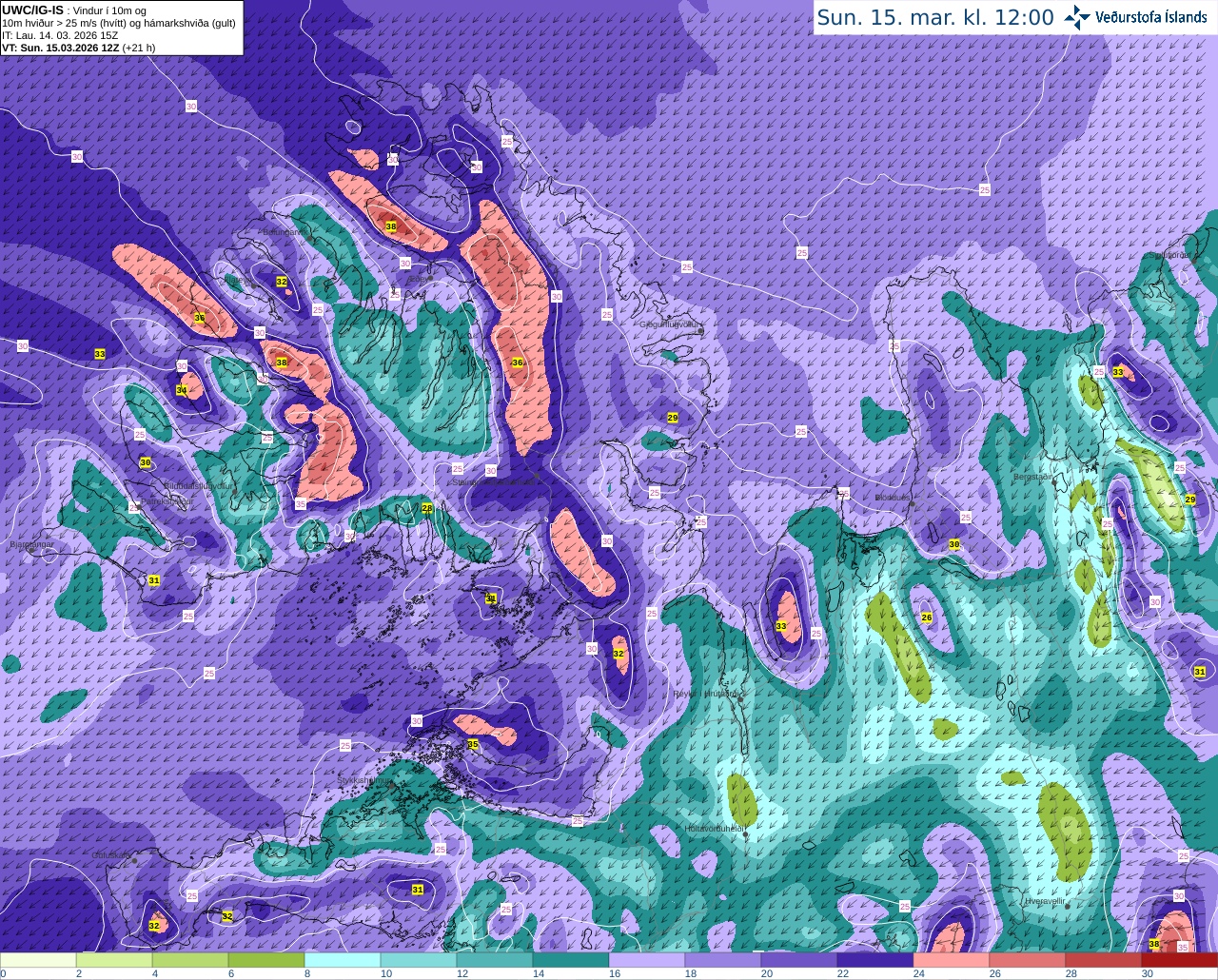Select the yellow gust marker labeled 34
This screenshot has width=1218, height=980.
click(182, 390)
